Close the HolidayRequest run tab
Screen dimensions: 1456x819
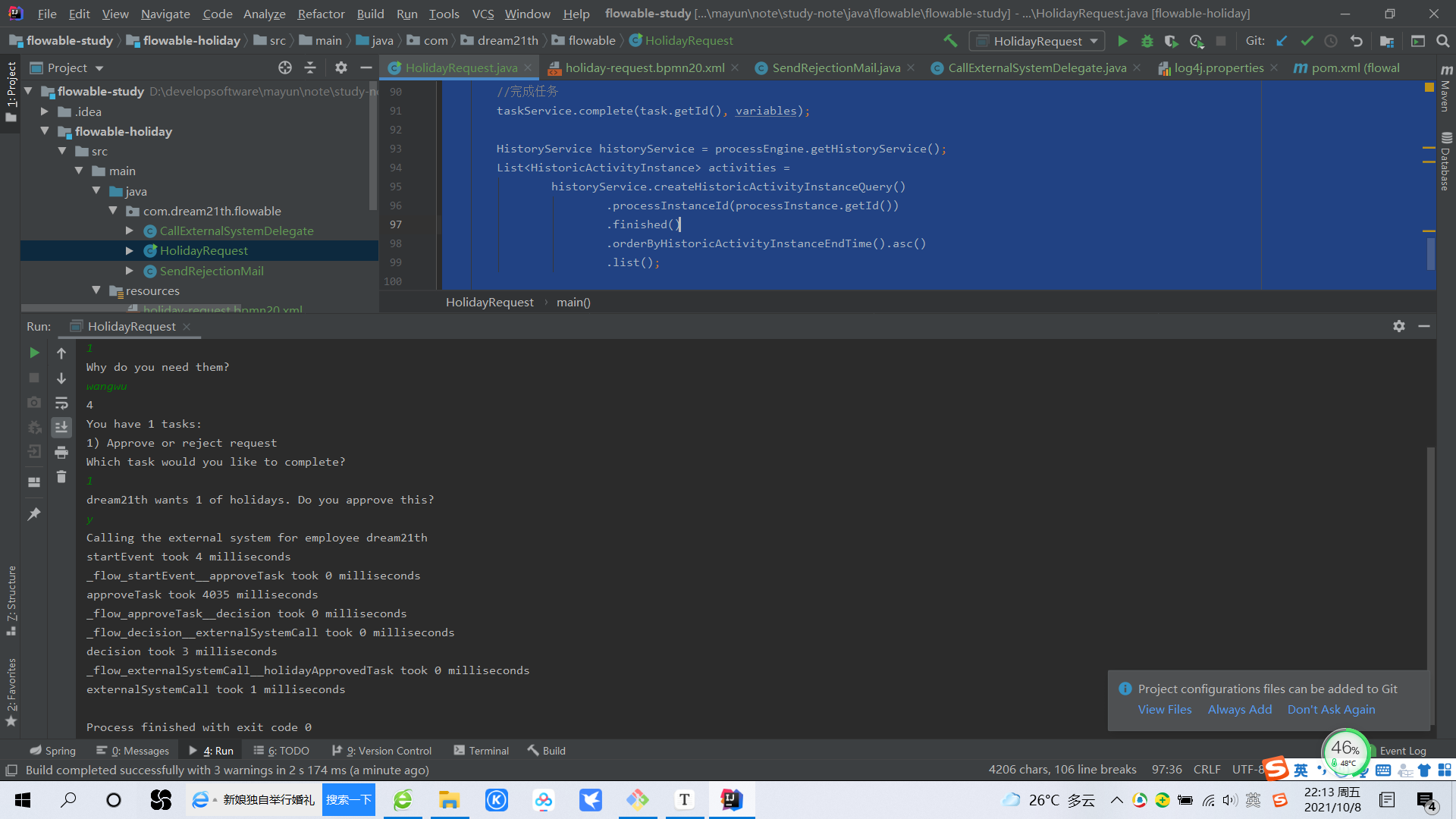coord(187,327)
